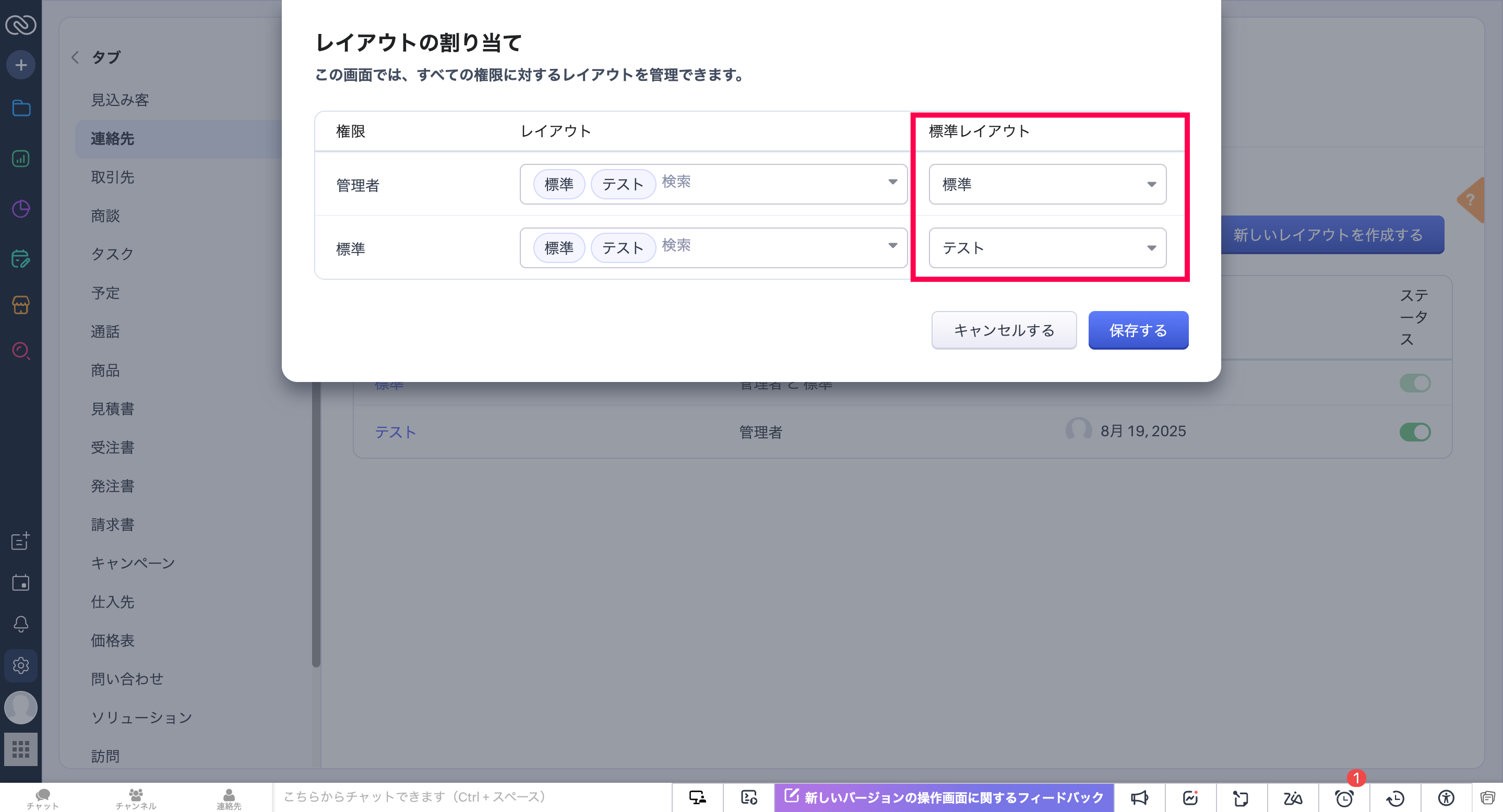Open 標準レイアウト dropdown for 管理者 row
Screen dimensions: 1503x812
click(1047, 184)
